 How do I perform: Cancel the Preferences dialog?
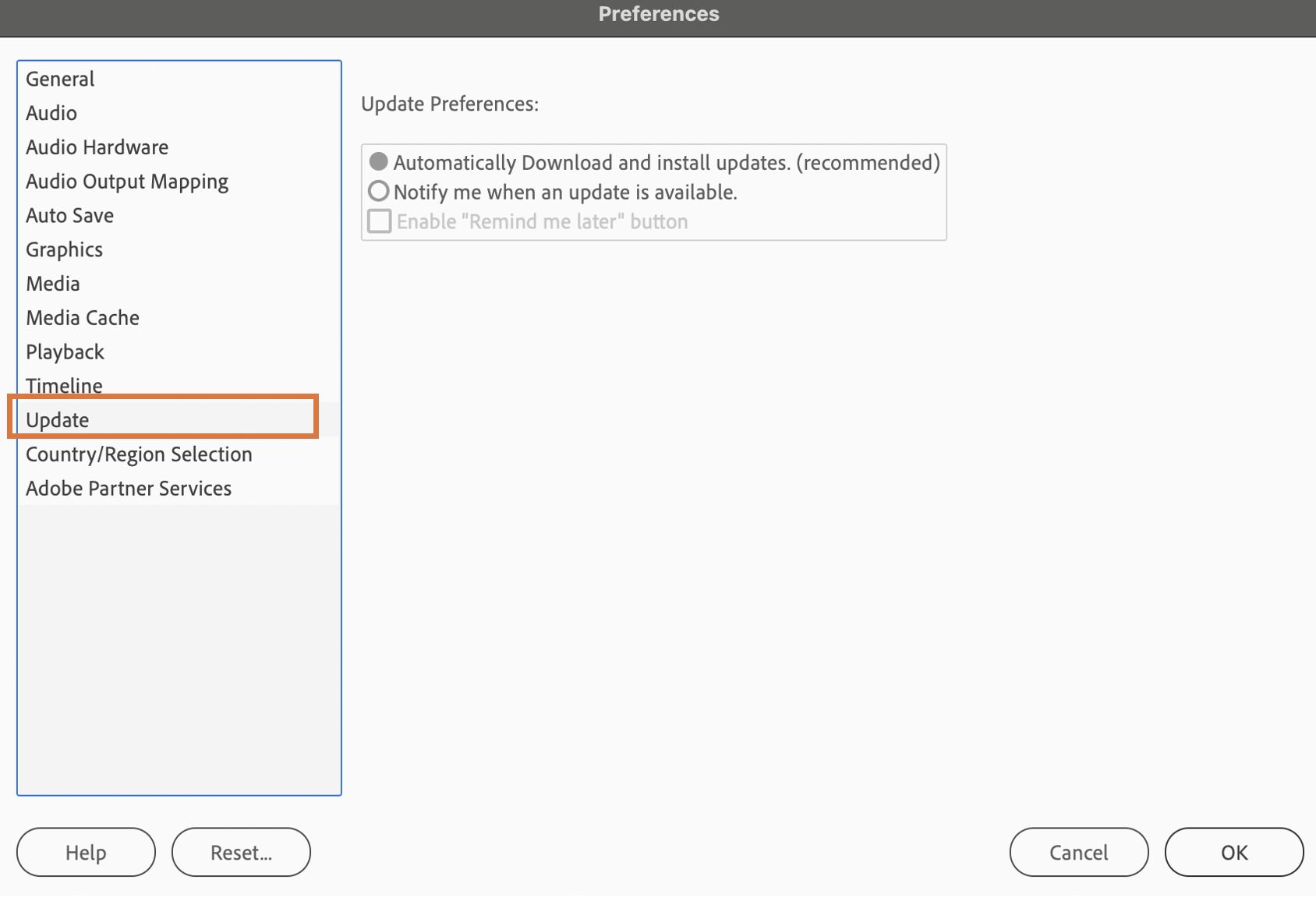pos(1078,852)
